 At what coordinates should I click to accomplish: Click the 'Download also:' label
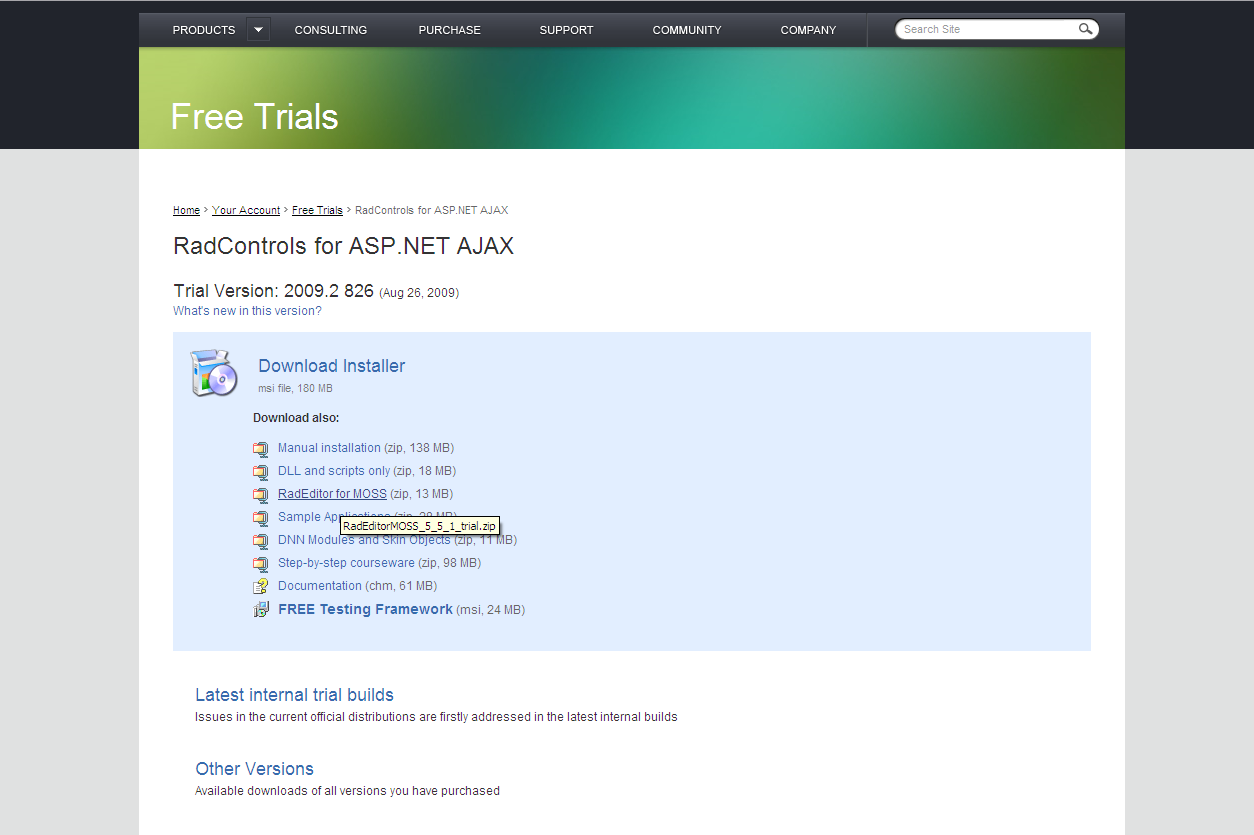click(x=296, y=418)
